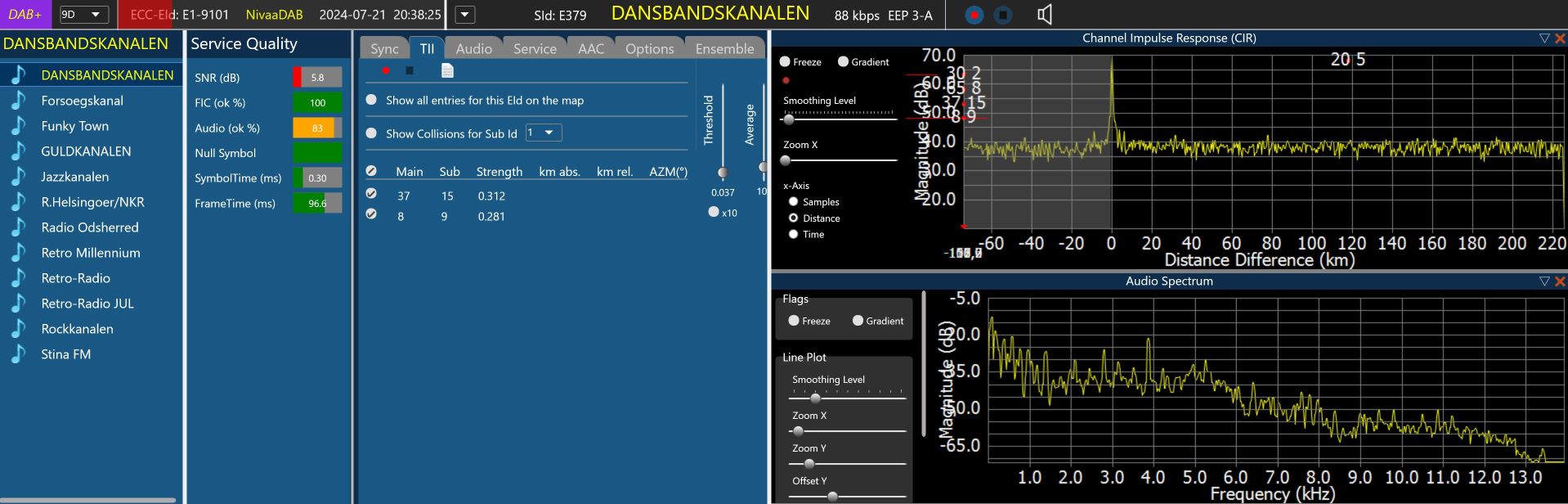
Task: Collapse the Audio Spectrum panel triangle
Action: pos(1544,281)
